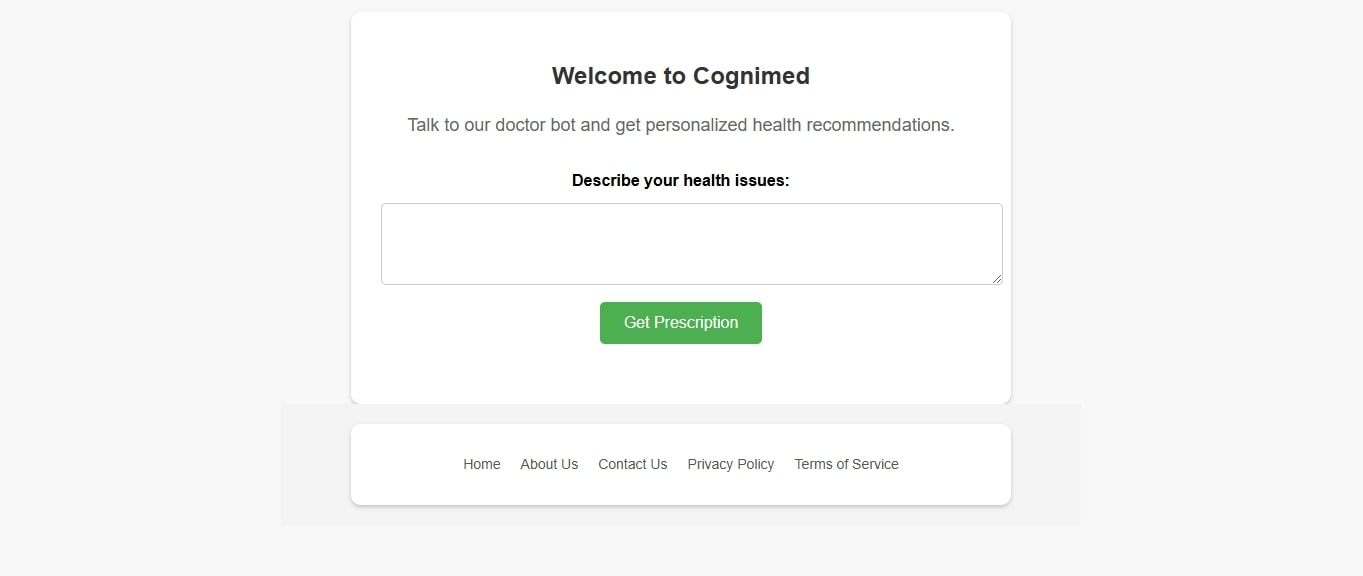The height and width of the screenshot is (576, 1363).
Task: Click the 'Describe your health issues:' label
Action: (681, 180)
